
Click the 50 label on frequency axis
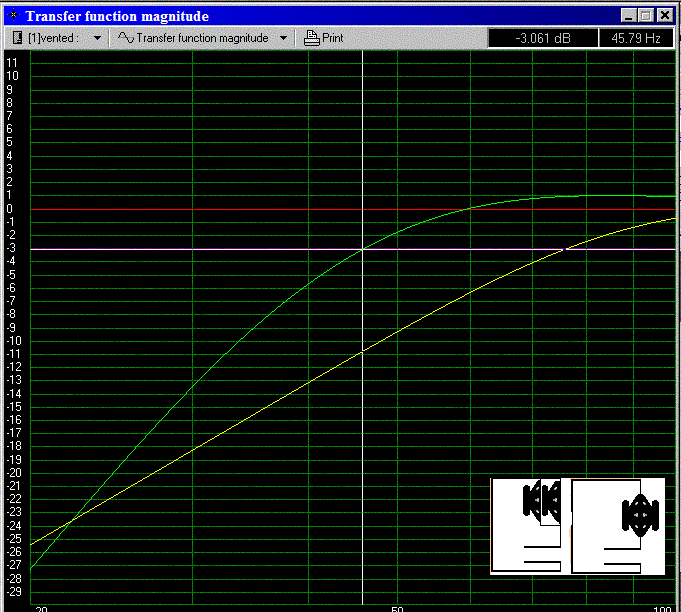pyautogui.click(x=397, y=609)
